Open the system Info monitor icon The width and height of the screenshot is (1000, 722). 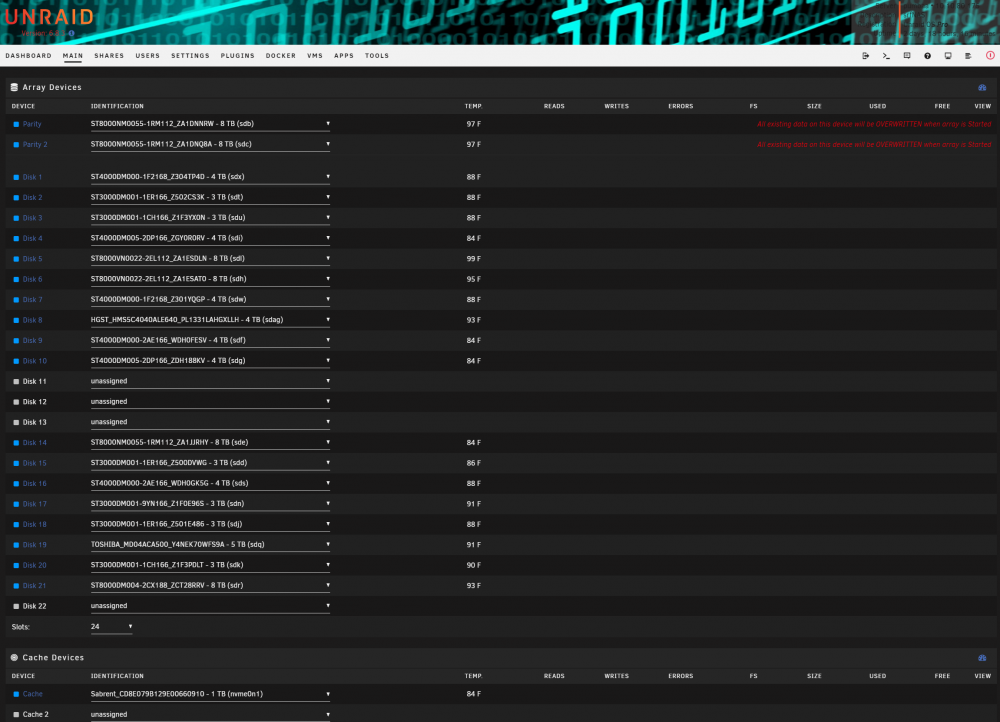pyautogui.click(x=948, y=56)
